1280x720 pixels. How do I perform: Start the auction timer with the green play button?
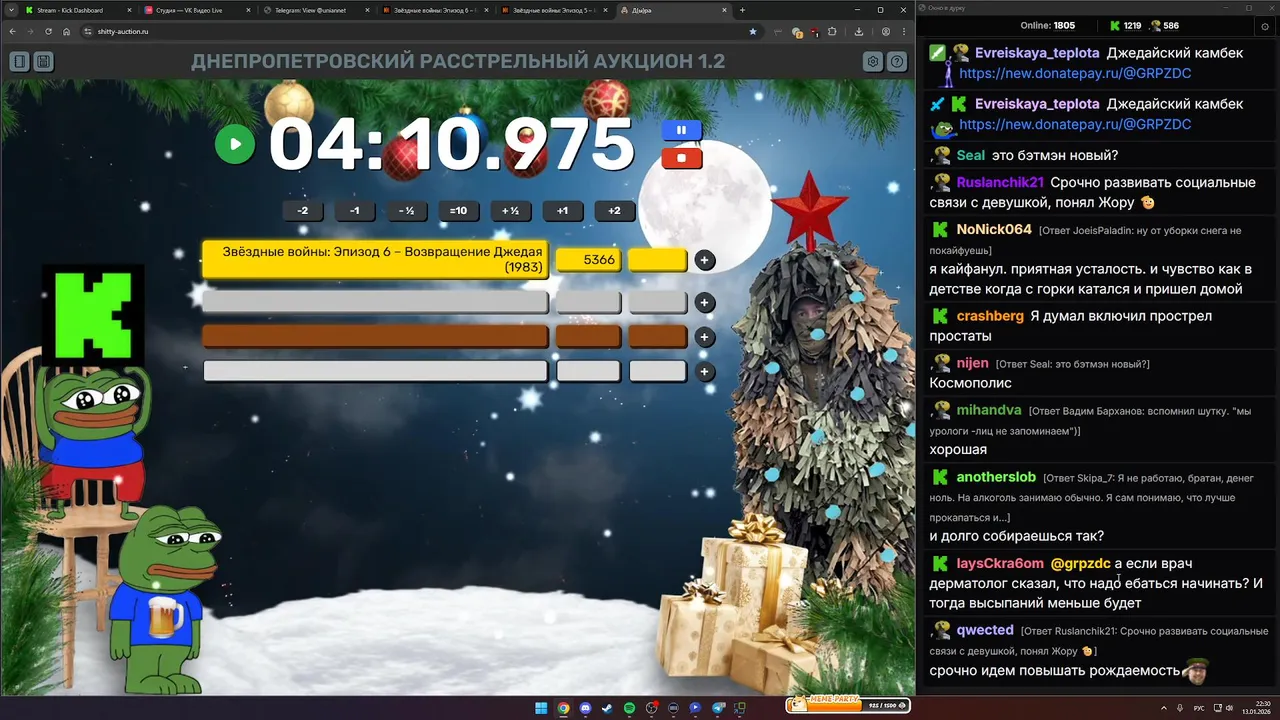click(235, 144)
